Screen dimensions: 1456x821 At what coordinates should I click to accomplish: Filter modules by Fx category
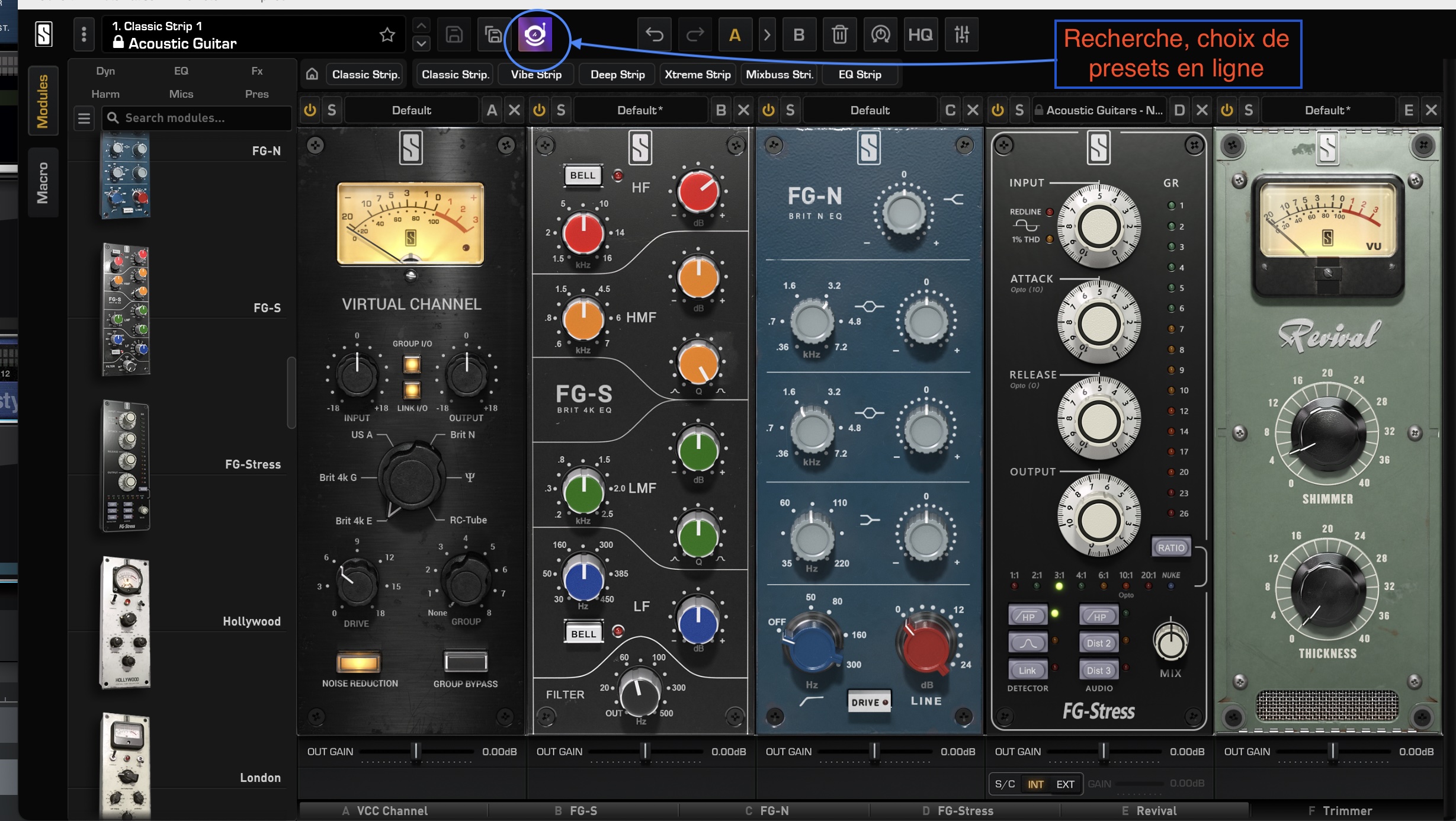click(257, 71)
